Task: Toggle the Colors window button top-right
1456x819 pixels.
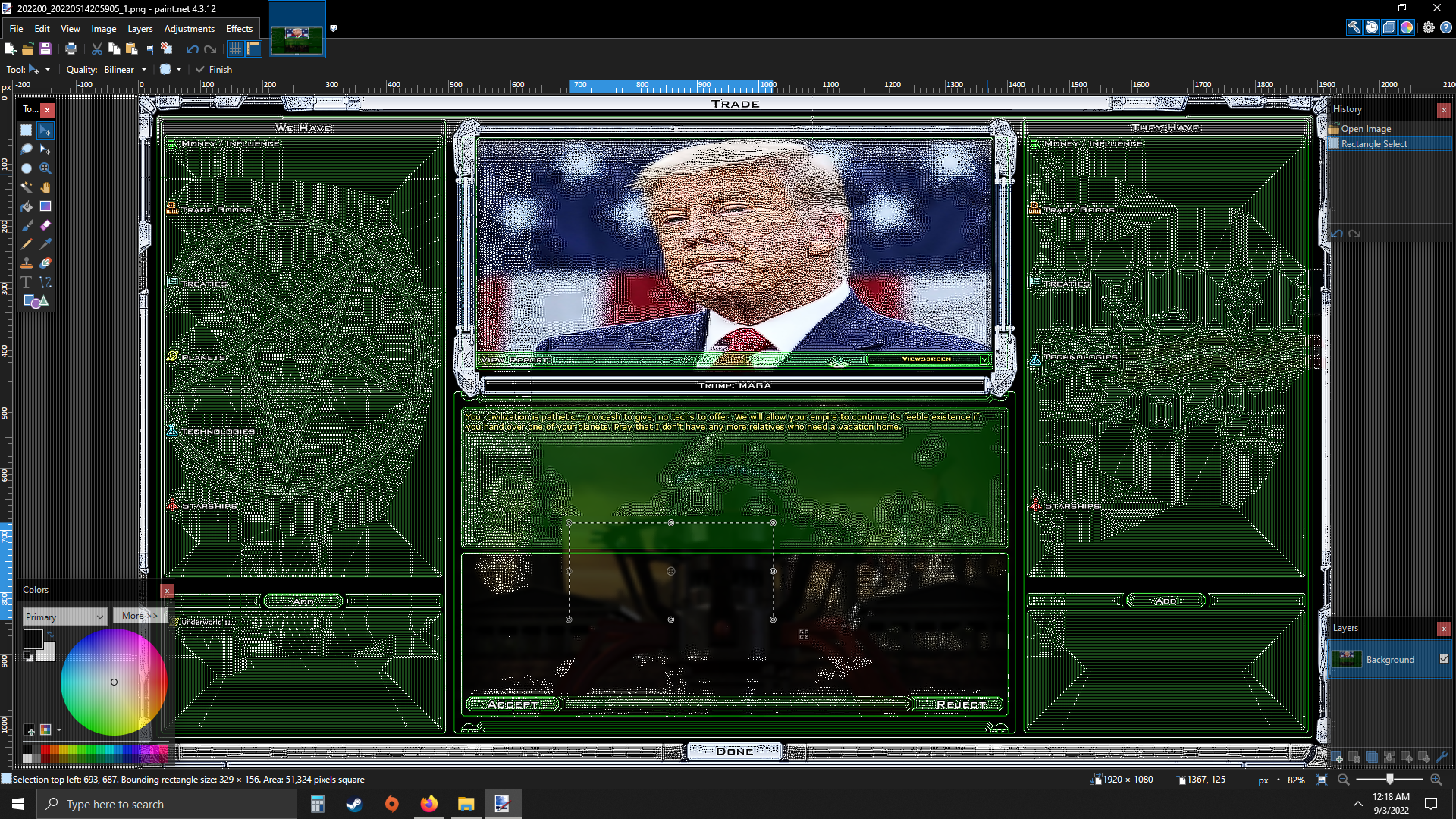Action: coord(1407,27)
